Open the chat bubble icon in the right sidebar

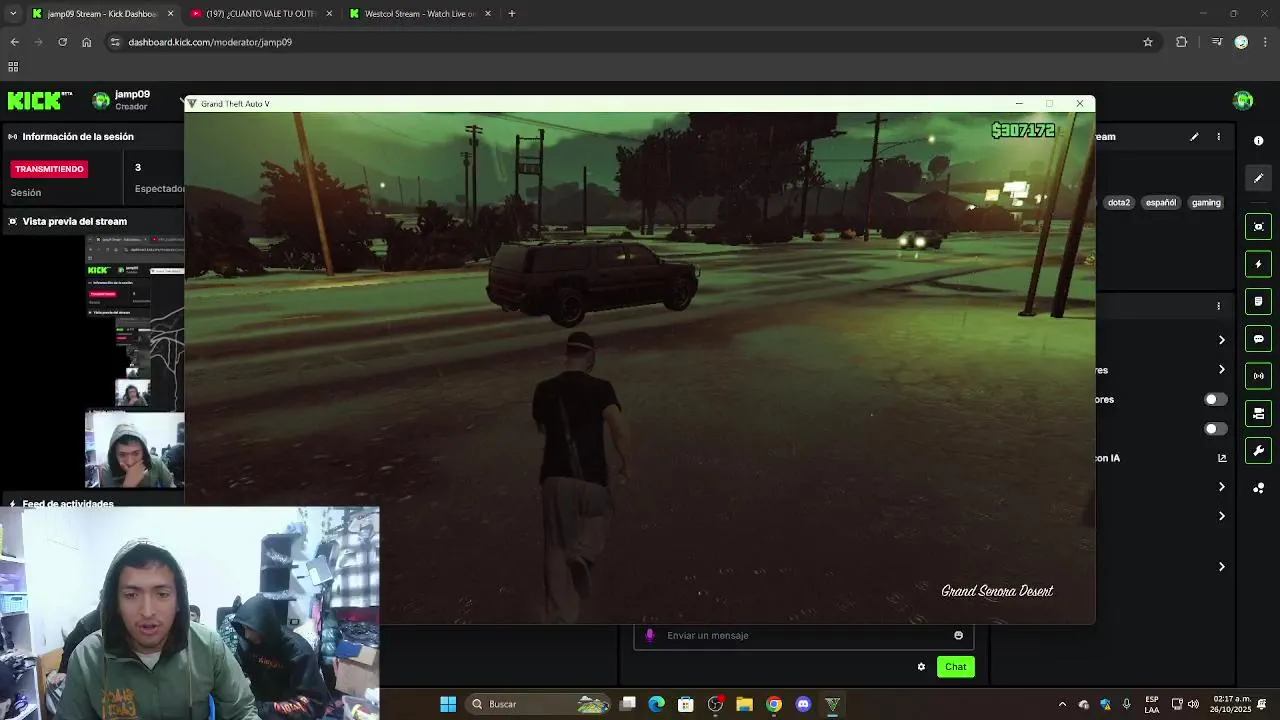[x=1259, y=339]
